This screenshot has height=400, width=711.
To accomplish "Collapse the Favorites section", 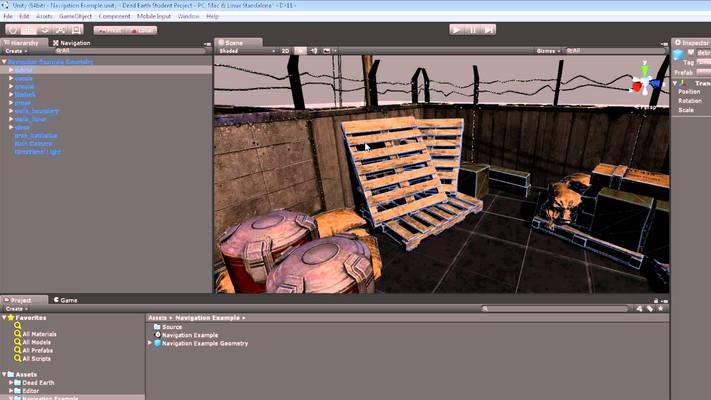I will (4, 318).
